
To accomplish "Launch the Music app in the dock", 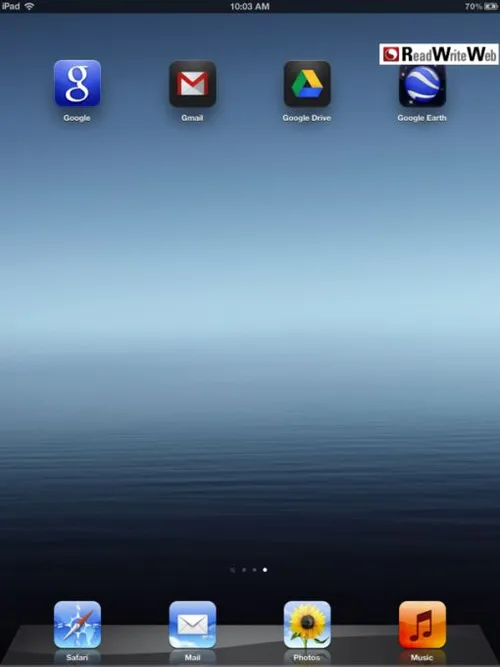I will coord(422,624).
